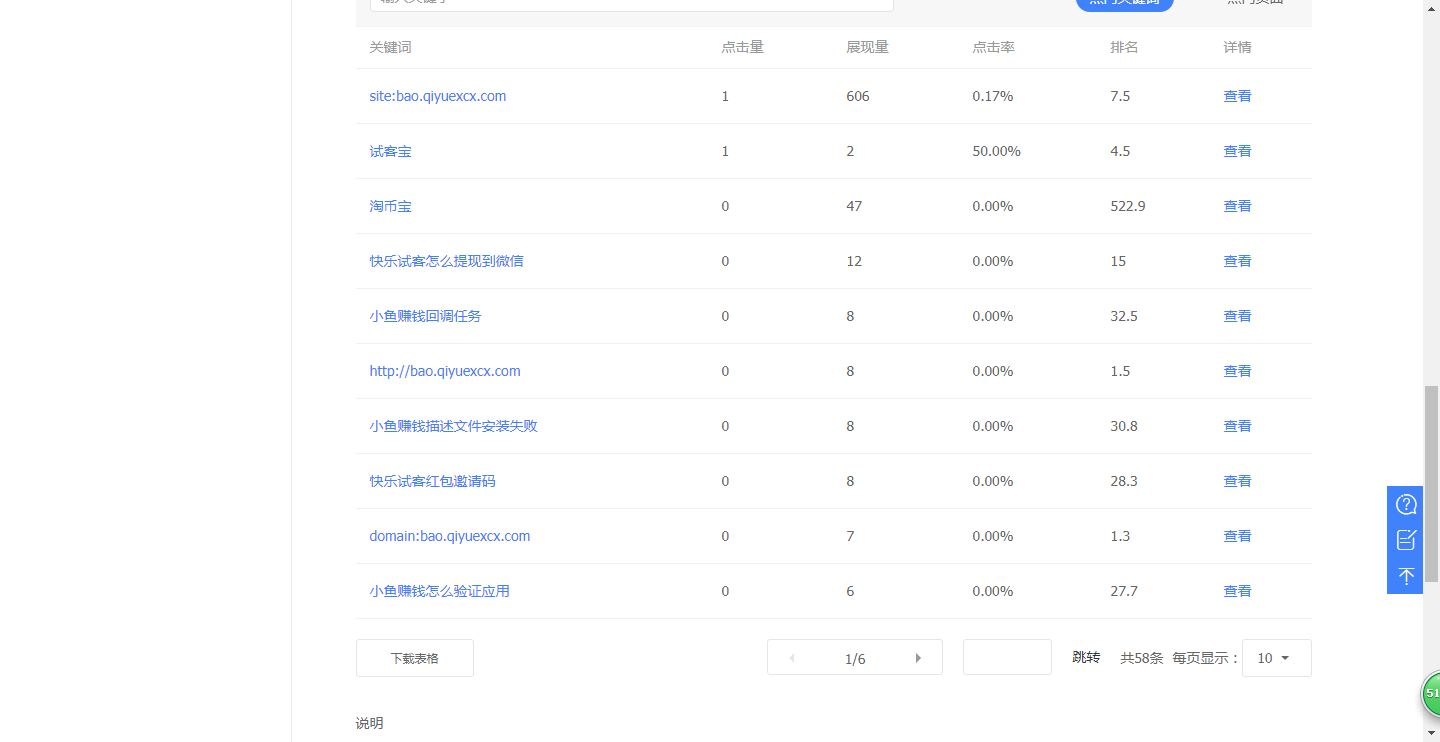Screen dimensions: 1440x742
Task: Open keyword http://bao.qiyuexcx.com link
Action: 445,371
